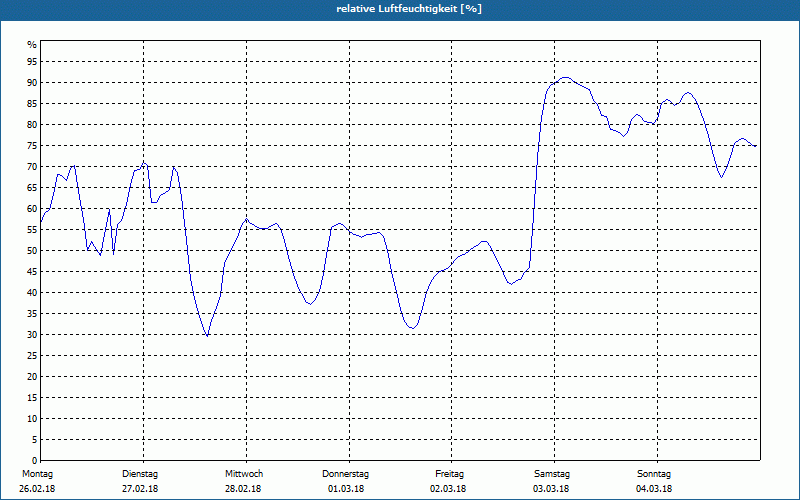The width and height of the screenshot is (800, 500).
Task: Click the date label 28.02.18
Action: point(243,489)
